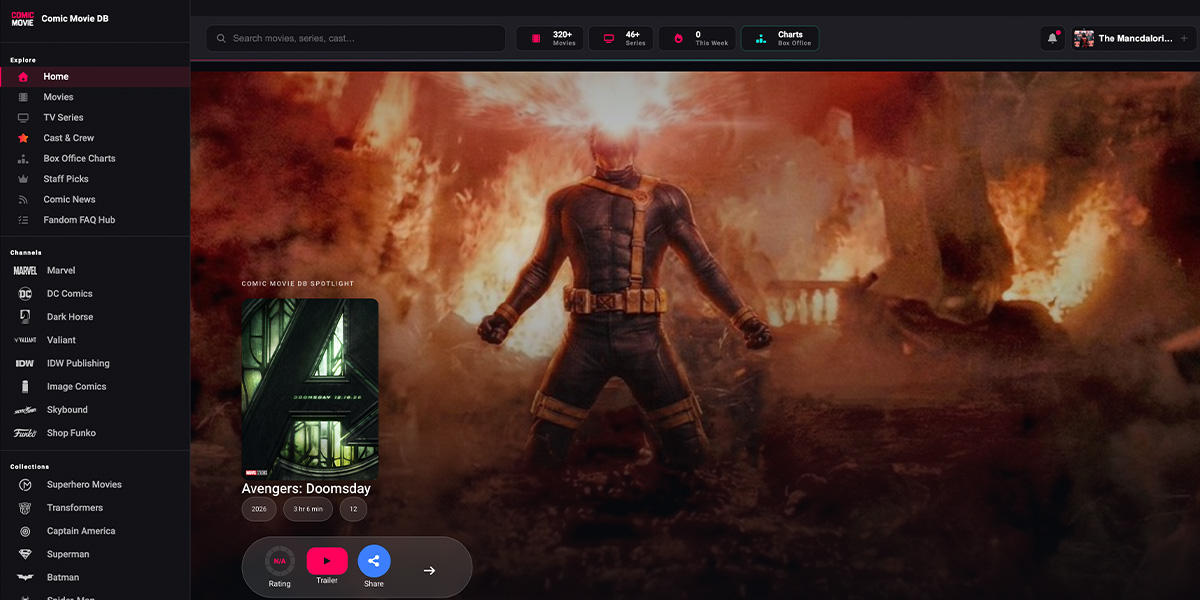Click the Transformers collection icon

pyautogui.click(x=25, y=508)
